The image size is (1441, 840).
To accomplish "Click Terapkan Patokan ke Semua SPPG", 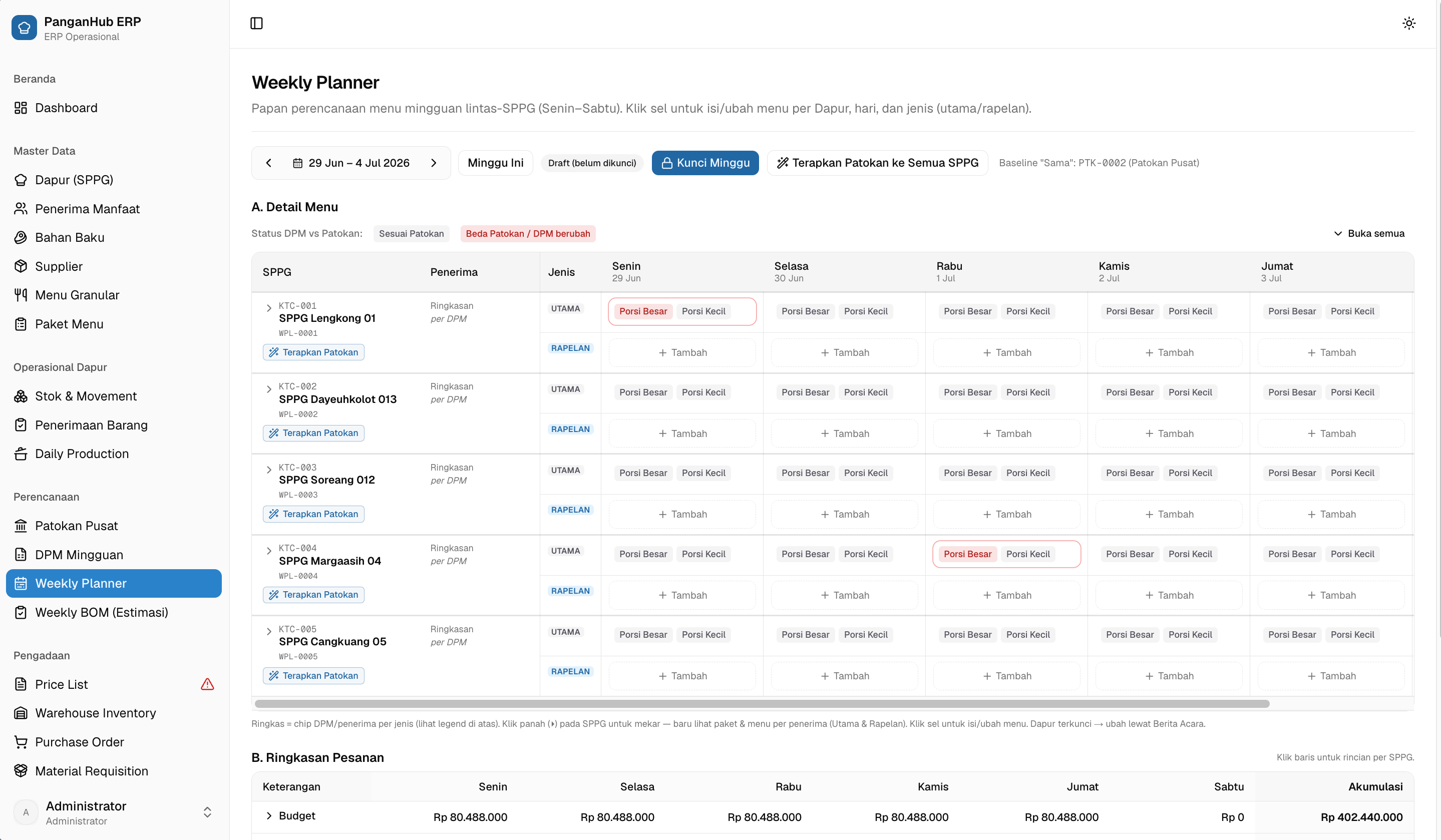I will click(x=877, y=163).
